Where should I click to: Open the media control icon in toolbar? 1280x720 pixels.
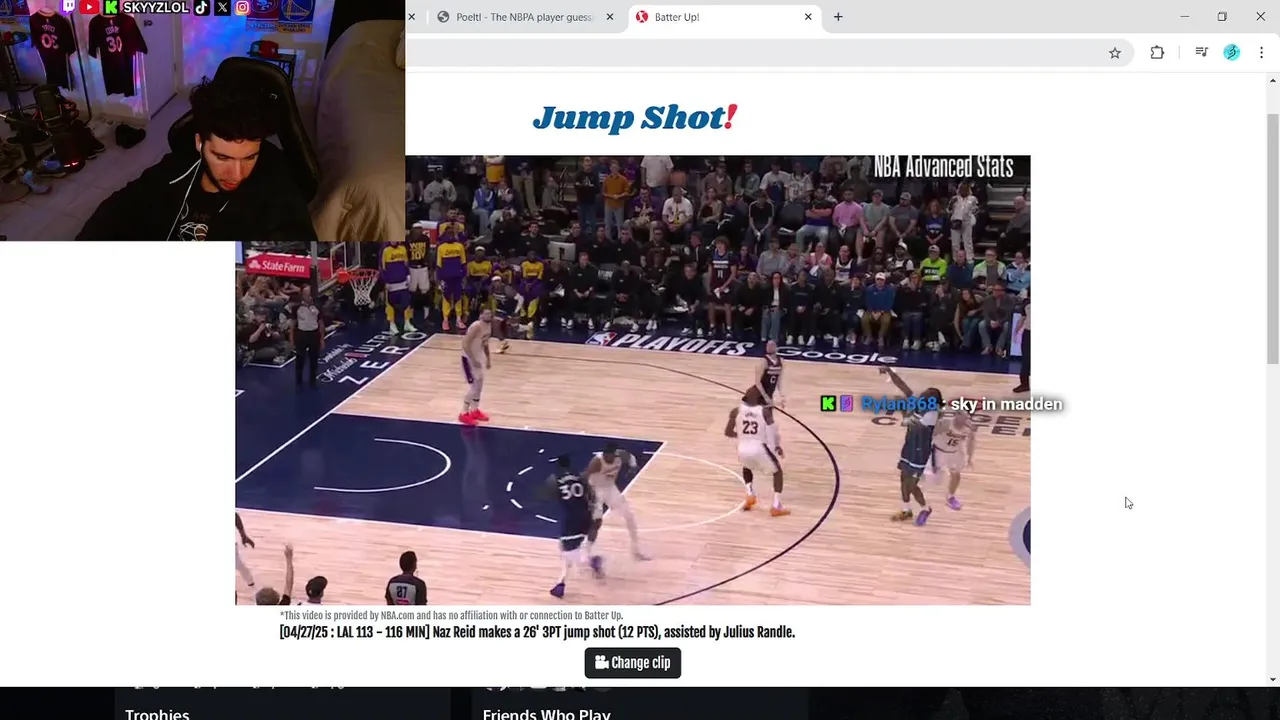1202,53
